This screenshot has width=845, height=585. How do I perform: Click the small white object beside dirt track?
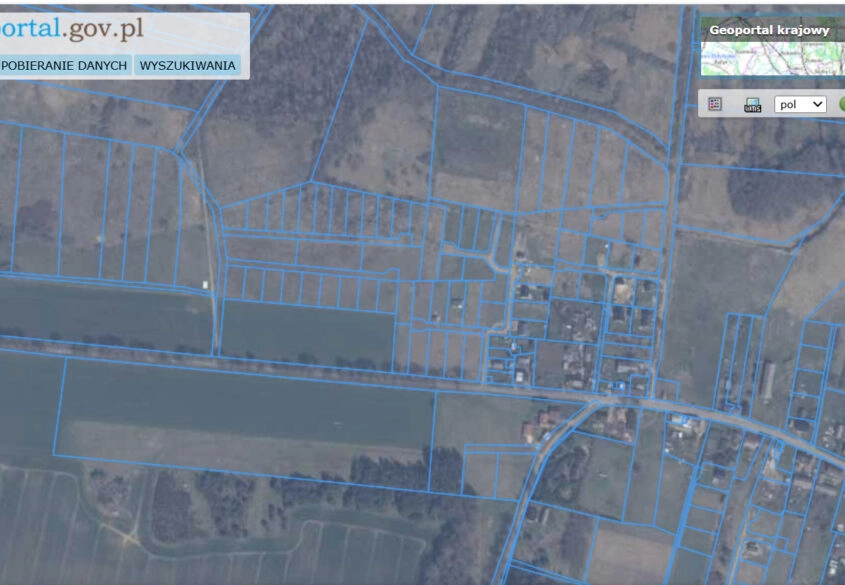click(x=206, y=285)
